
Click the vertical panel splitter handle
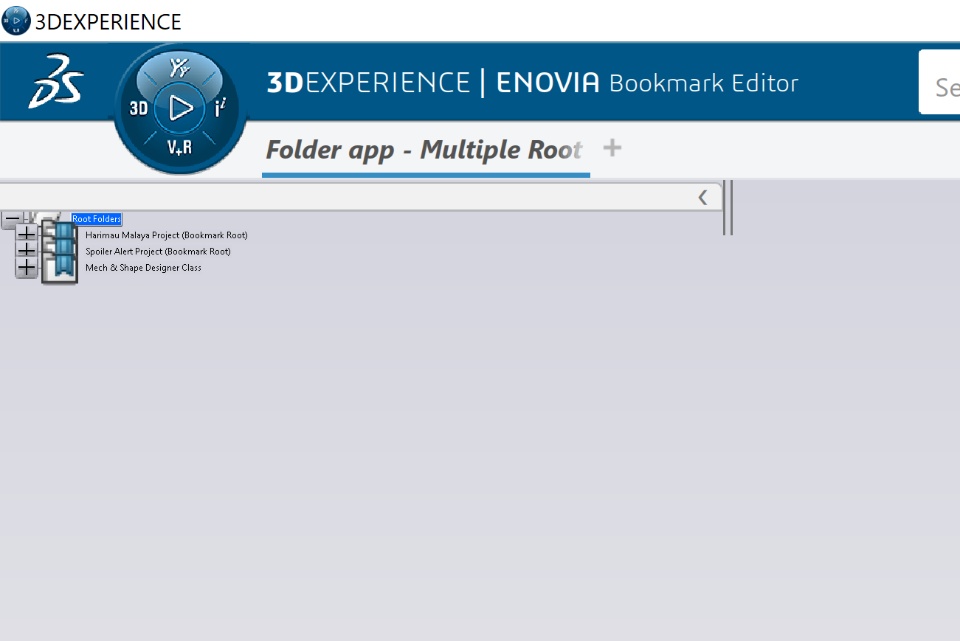coord(727,208)
